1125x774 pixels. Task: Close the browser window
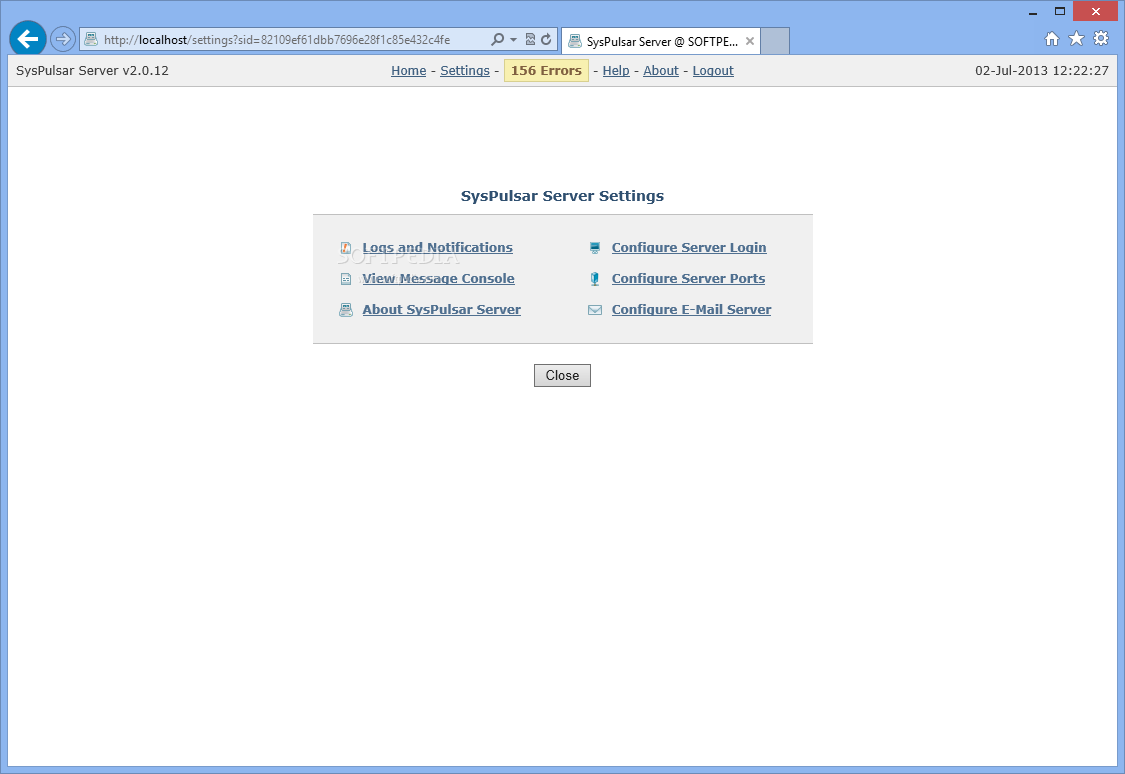point(1095,11)
